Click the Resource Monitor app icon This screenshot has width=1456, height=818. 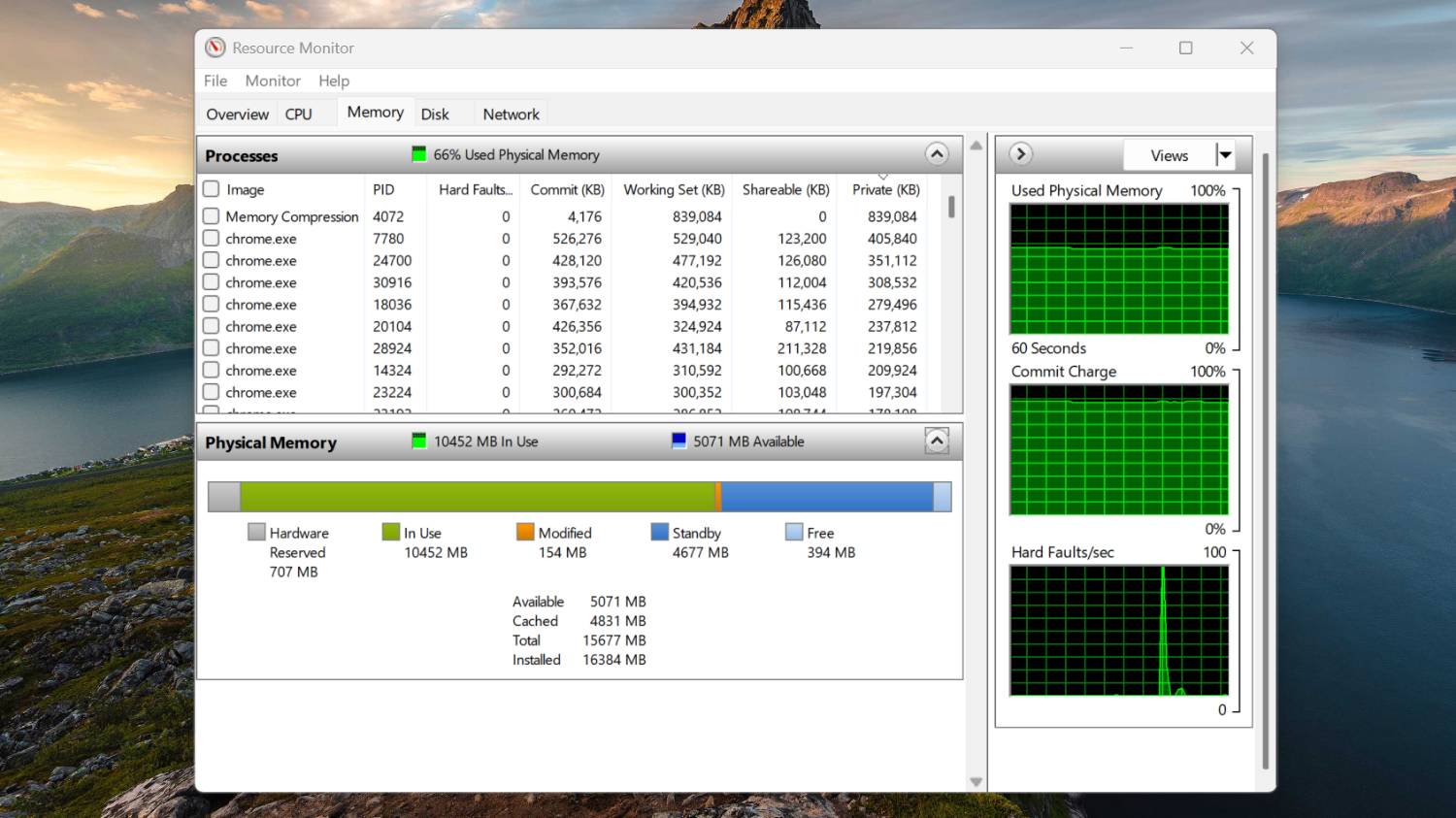point(215,48)
